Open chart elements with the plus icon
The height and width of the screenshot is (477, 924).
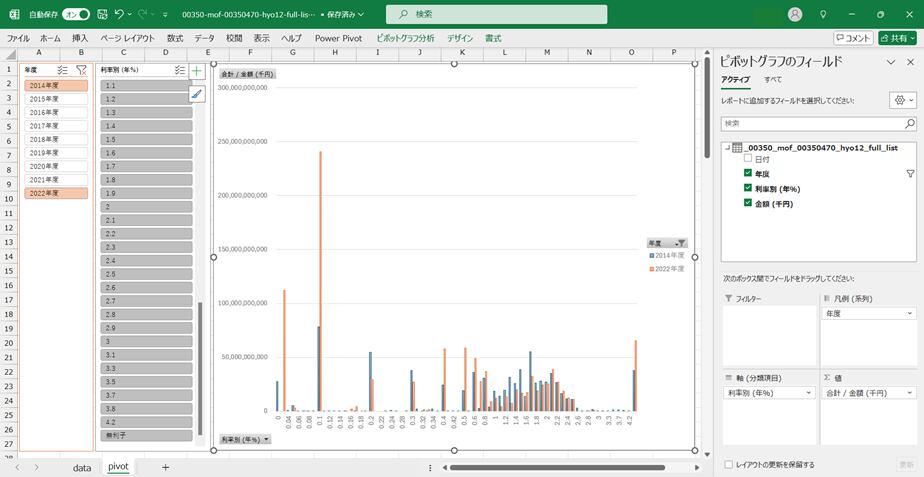click(x=197, y=72)
